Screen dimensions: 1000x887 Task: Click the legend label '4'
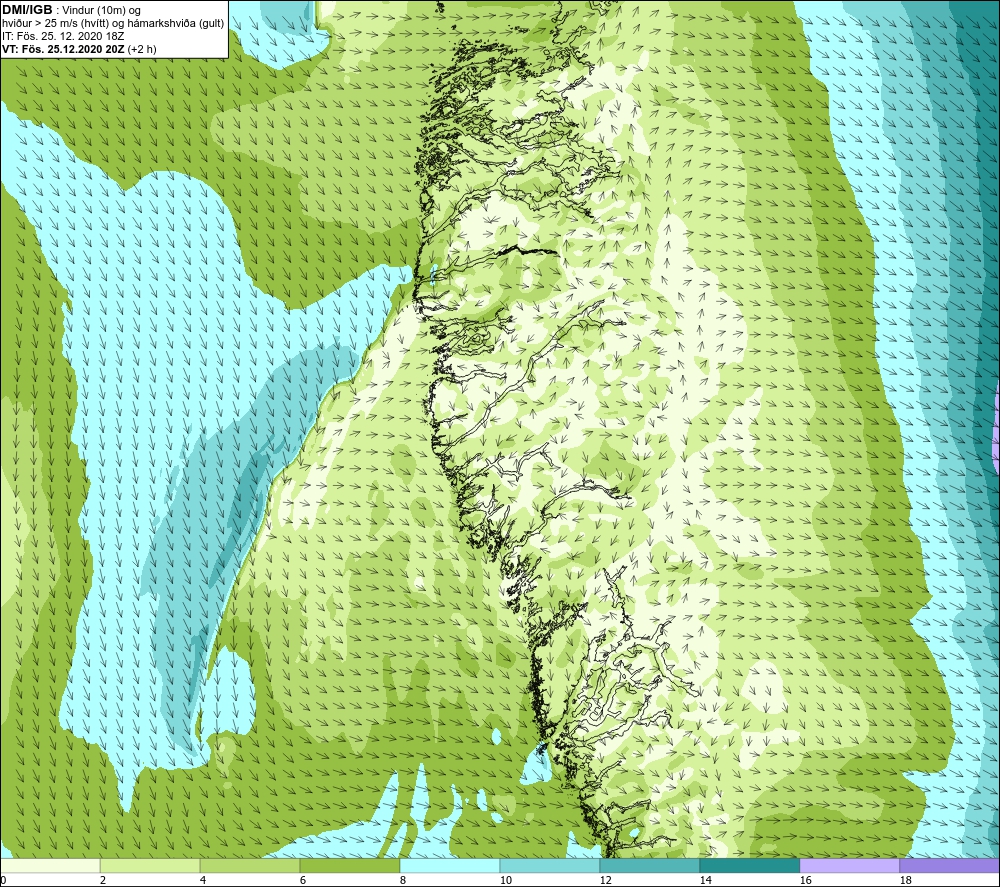(203, 881)
